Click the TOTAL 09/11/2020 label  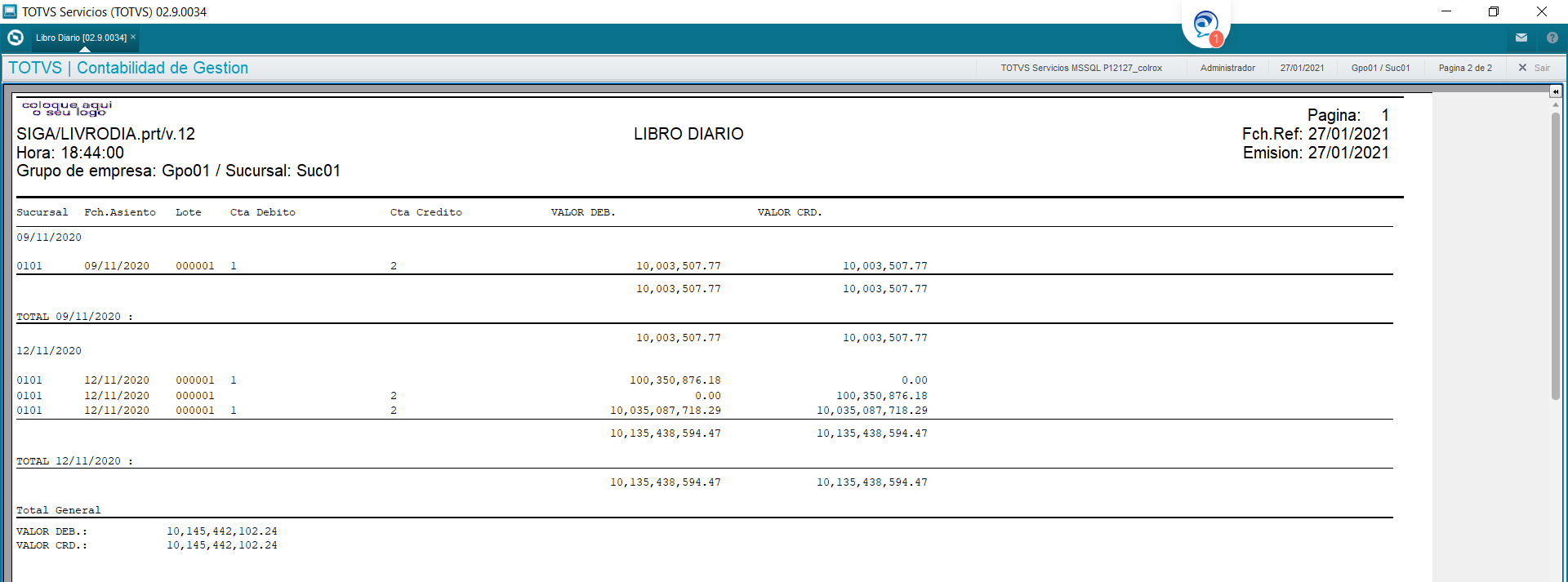[x=74, y=317]
